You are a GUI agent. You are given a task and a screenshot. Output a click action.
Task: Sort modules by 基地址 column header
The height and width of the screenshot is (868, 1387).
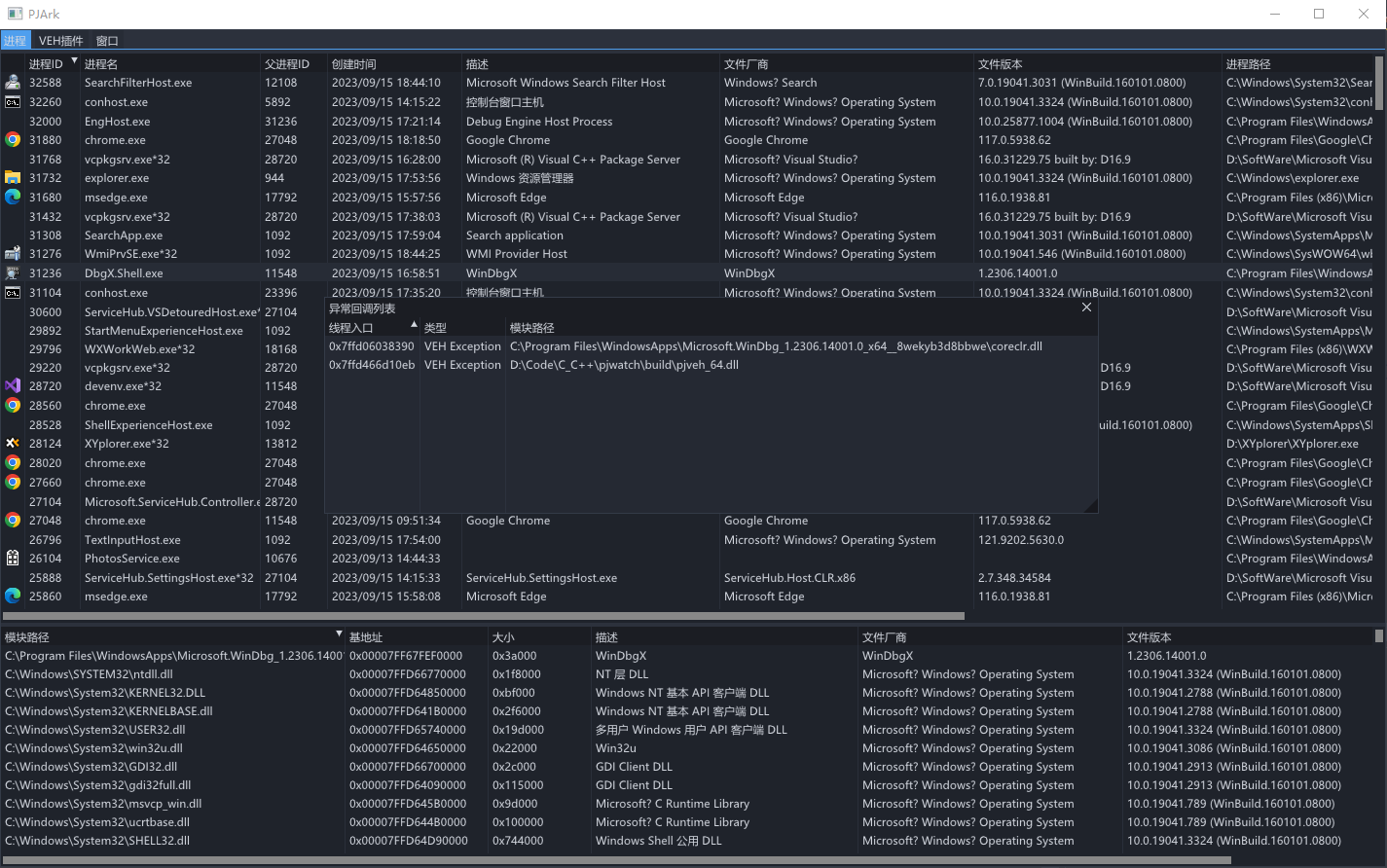point(417,637)
